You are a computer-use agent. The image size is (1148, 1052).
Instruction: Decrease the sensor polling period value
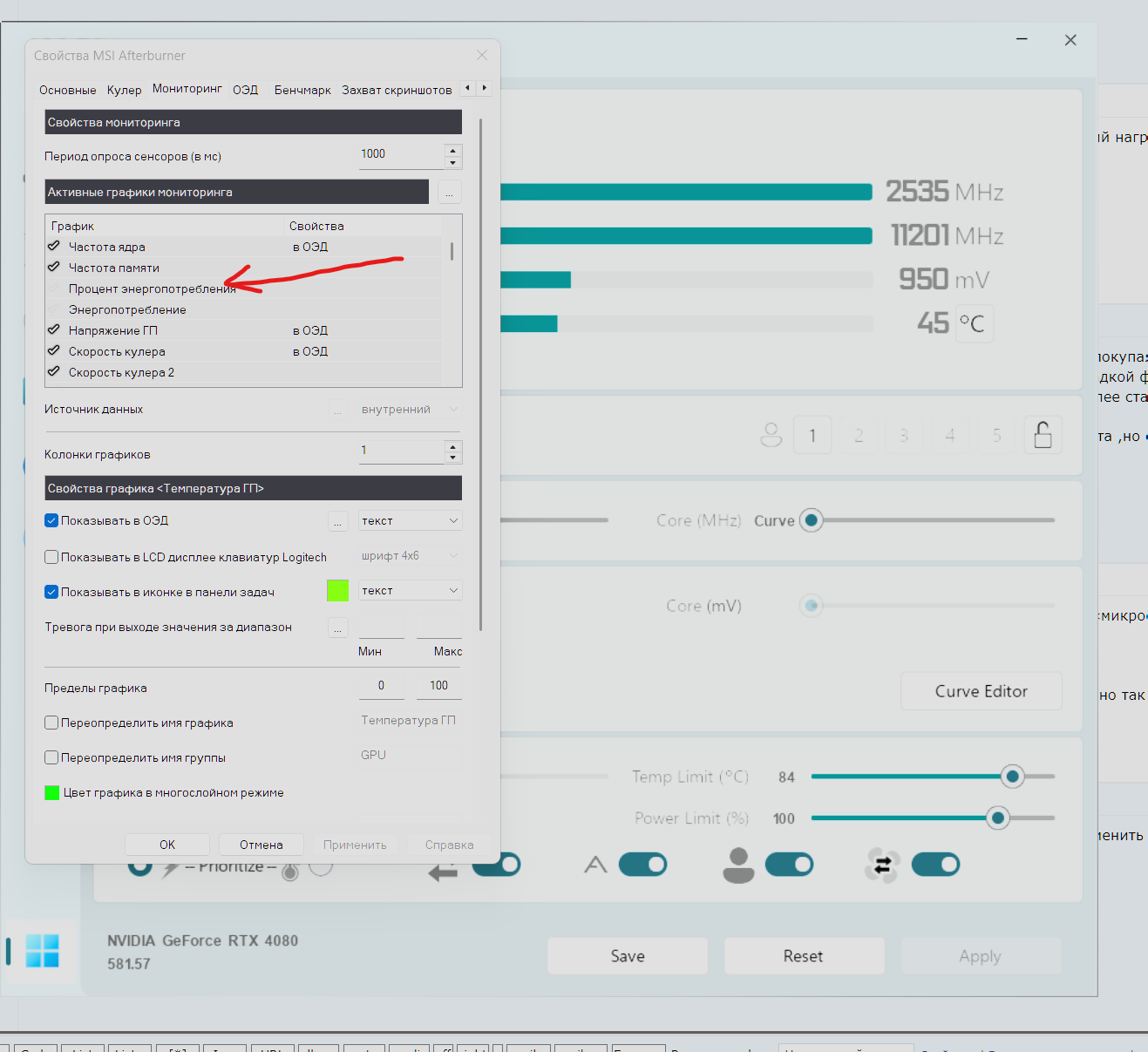click(452, 163)
